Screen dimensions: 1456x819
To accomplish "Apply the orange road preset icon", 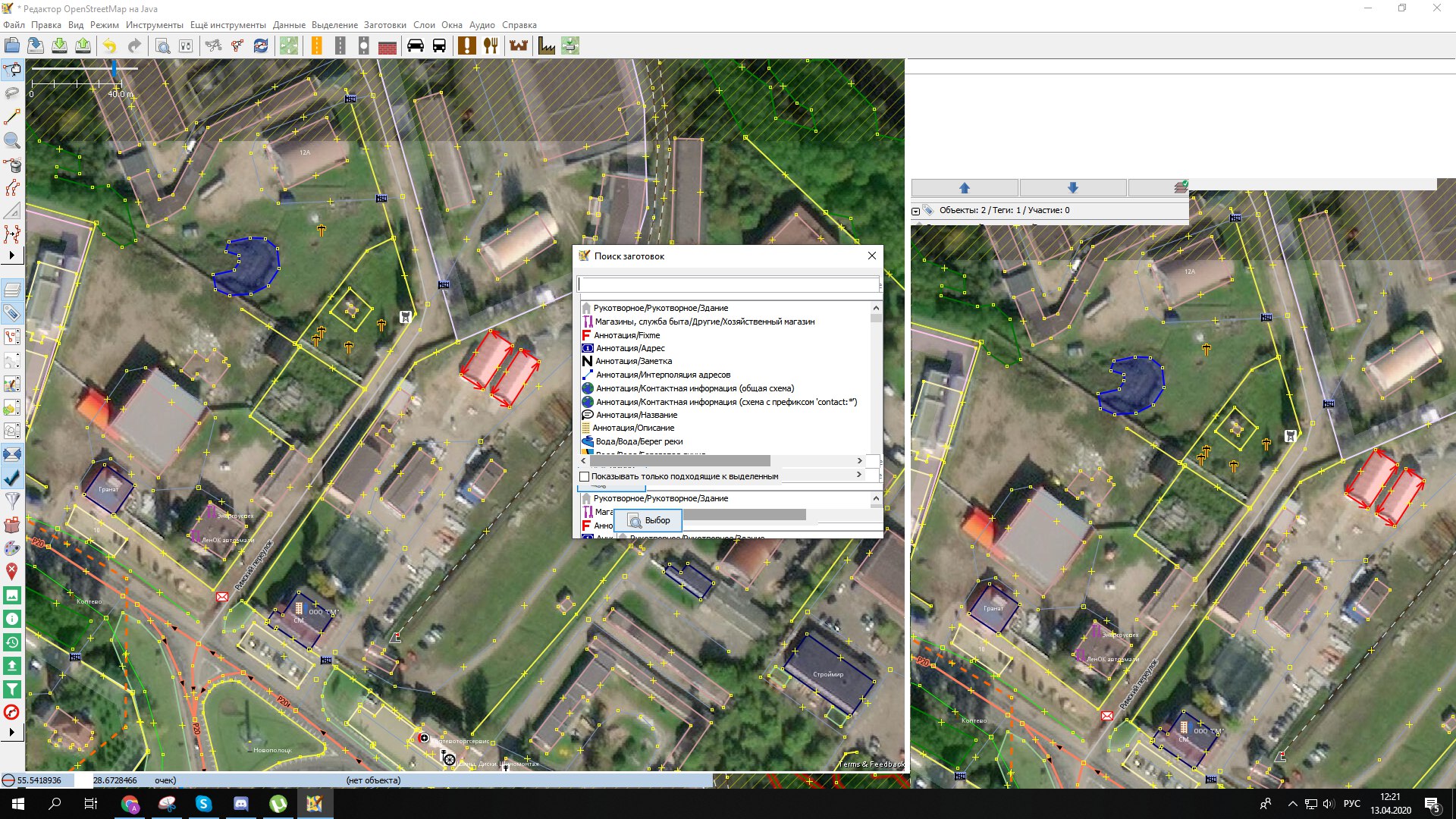I will pyautogui.click(x=316, y=45).
